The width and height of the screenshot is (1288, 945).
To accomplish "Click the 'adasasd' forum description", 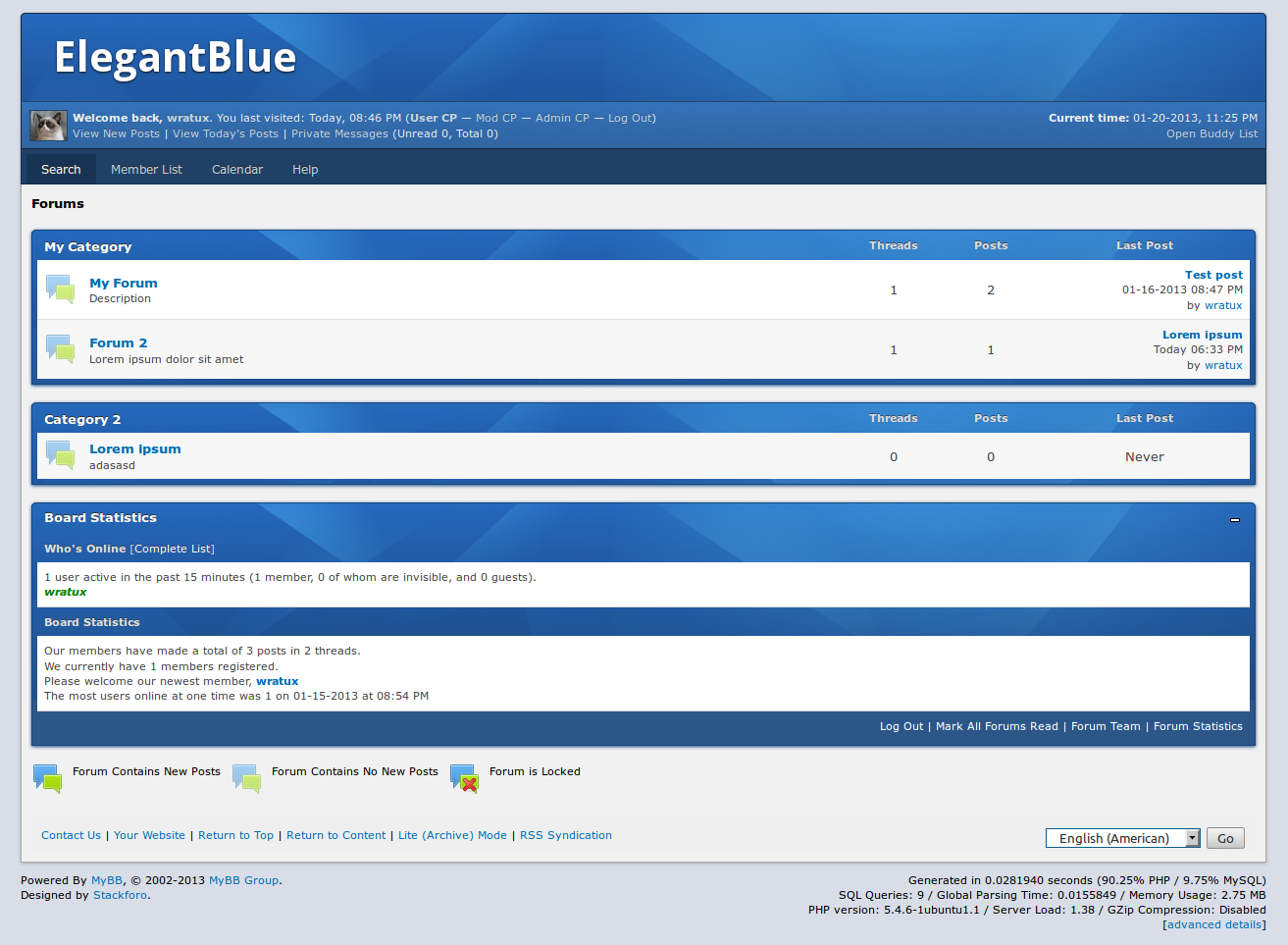I will pos(112,465).
